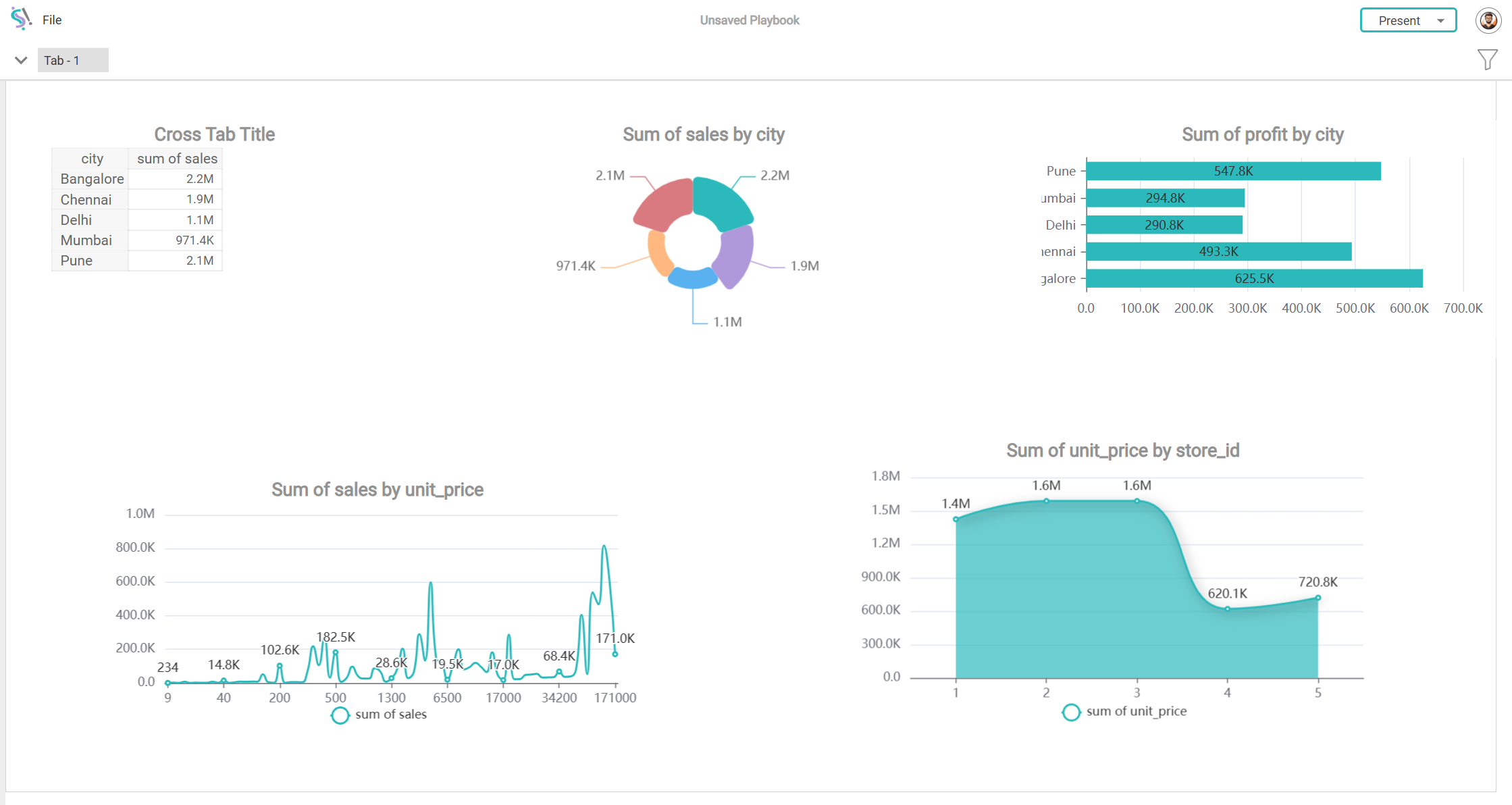Click the Present button
The height and width of the screenshot is (805, 1512).
pos(1399,21)
